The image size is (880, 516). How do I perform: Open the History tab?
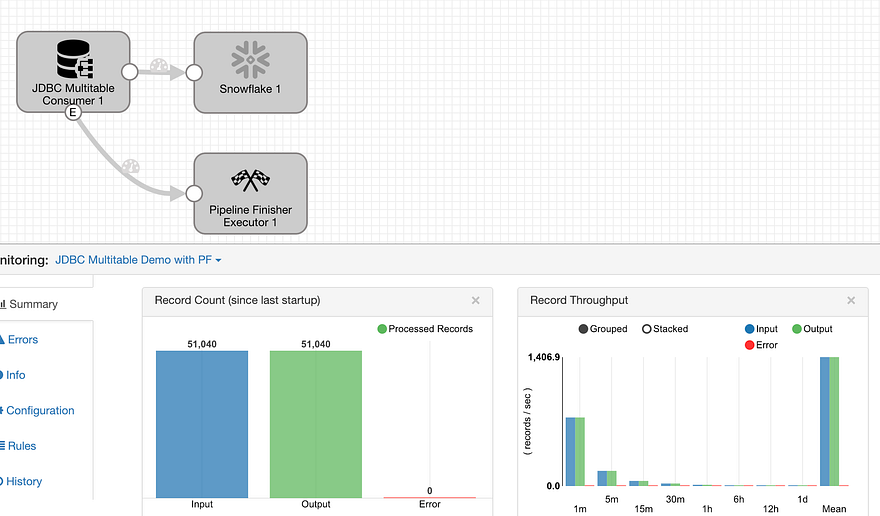[x=21, y=481]
